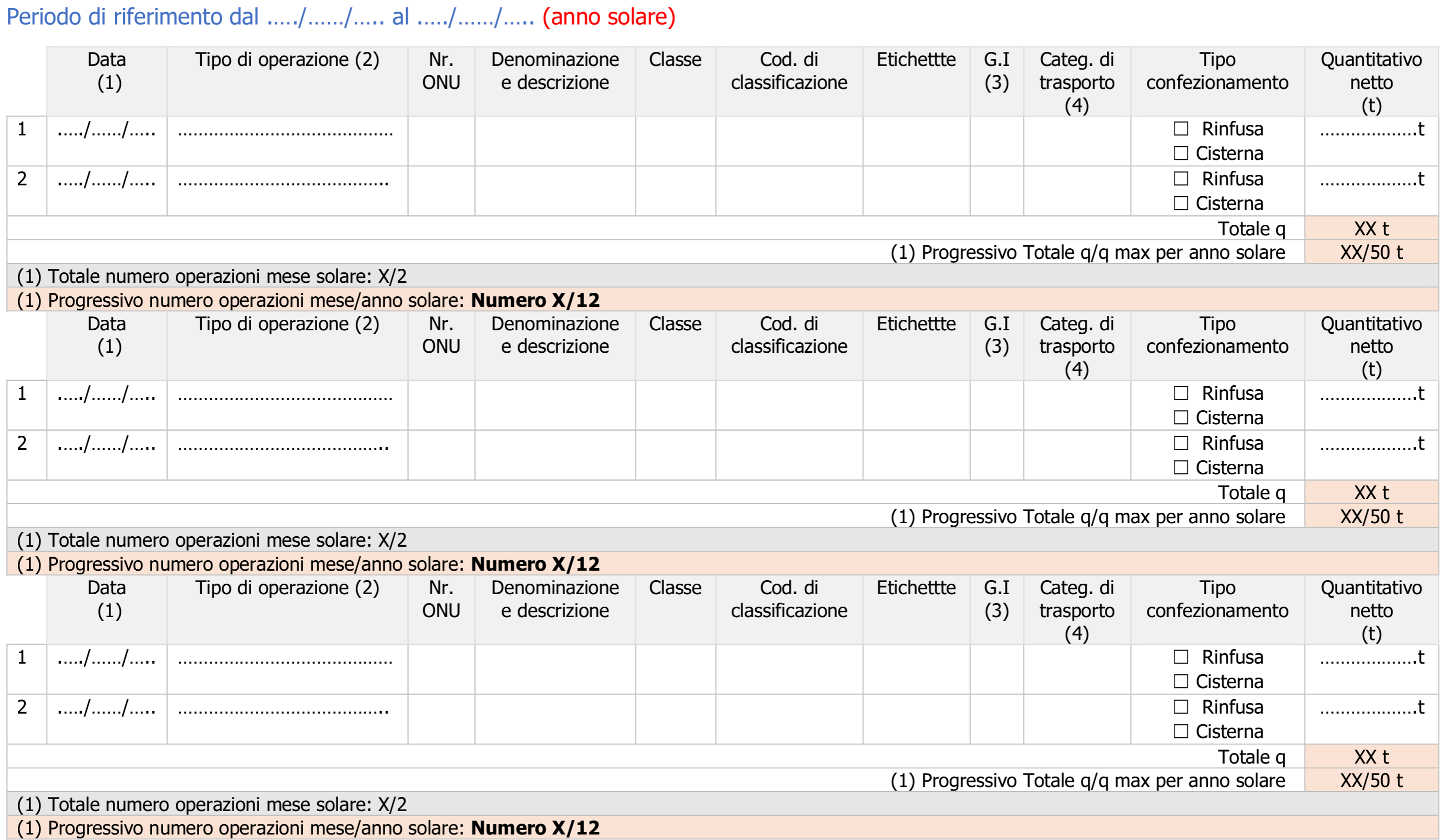Tick Rinfusa in first table row 2
The height and width of the screenshot is (840, 1443).
coord(1180,178)
